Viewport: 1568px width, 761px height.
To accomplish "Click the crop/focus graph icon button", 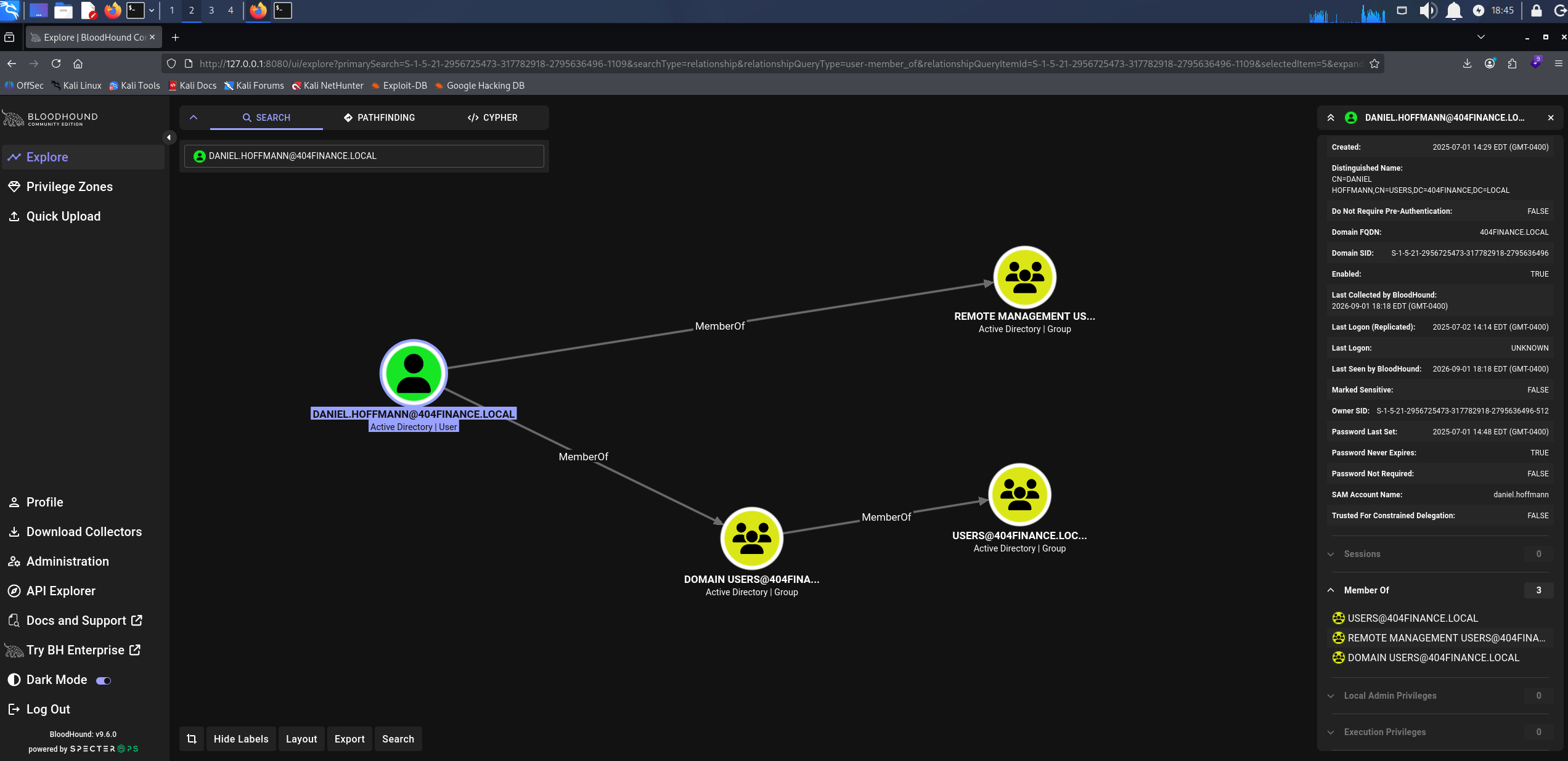I will coord(192,739).
